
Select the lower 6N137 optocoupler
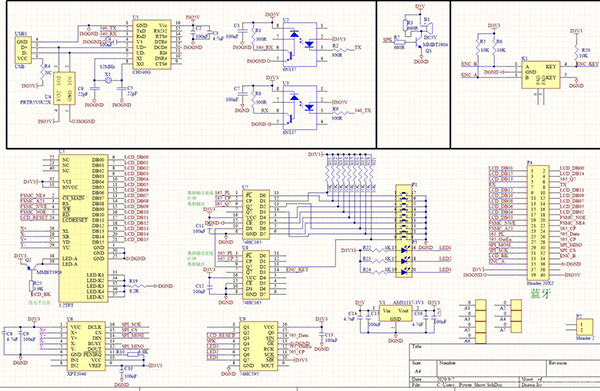coord(299,108)
